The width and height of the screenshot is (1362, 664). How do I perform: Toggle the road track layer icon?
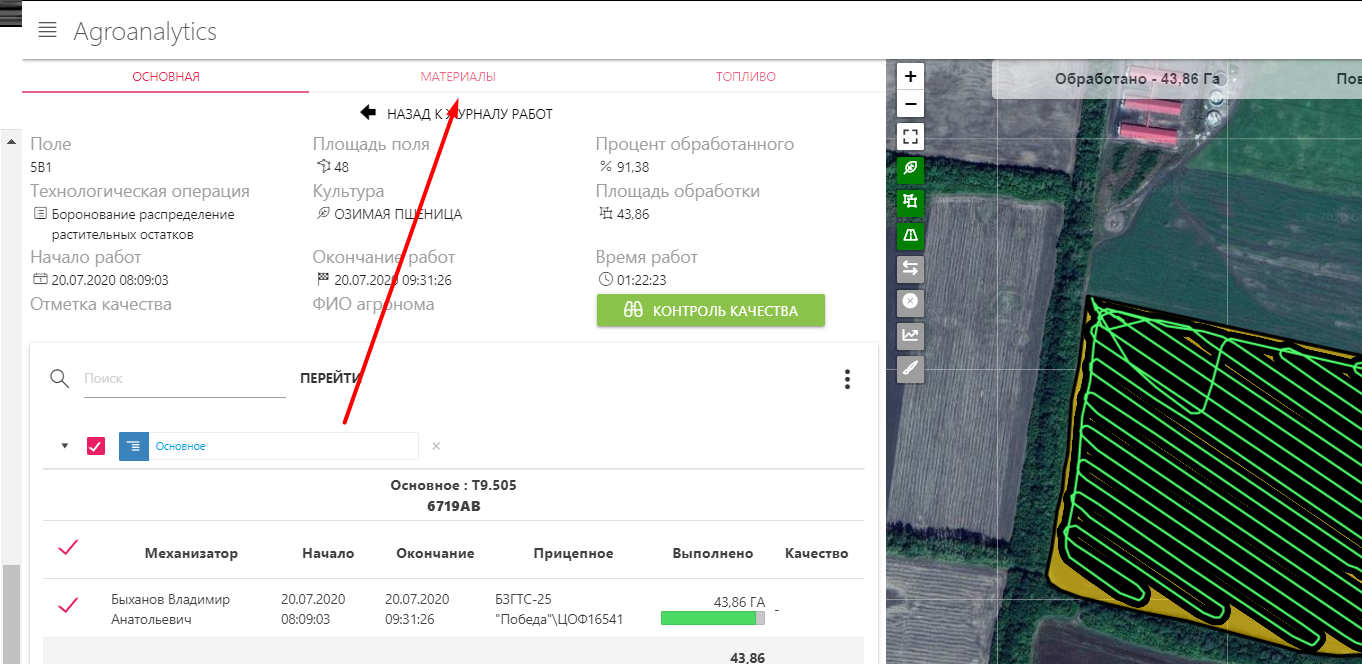[910, 235]
